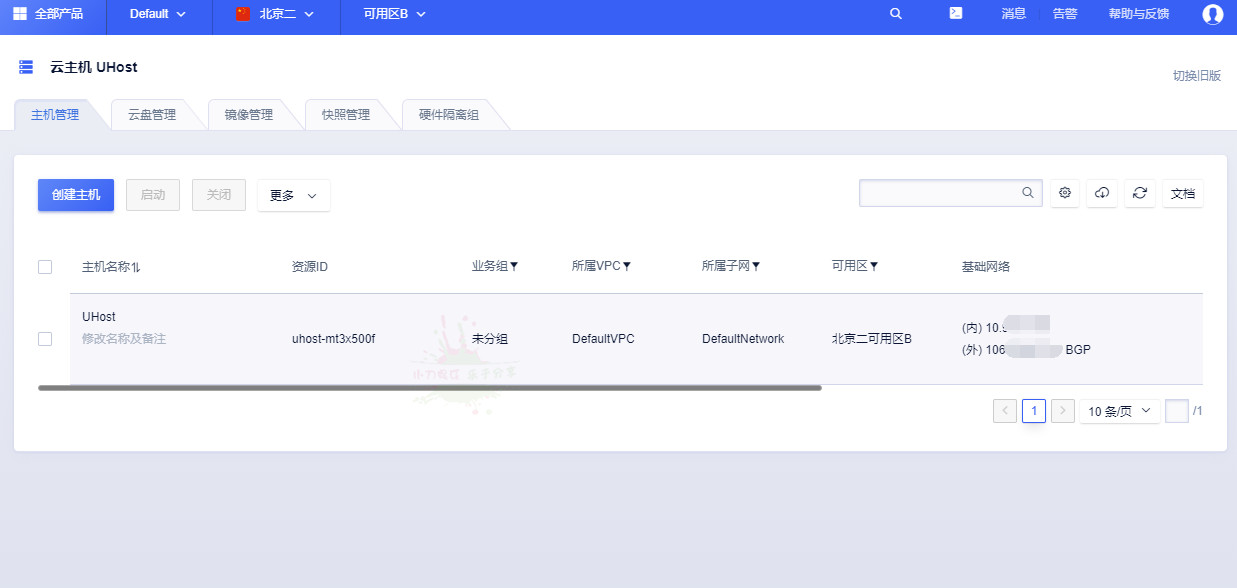Select the UHost row checkbox
The width and height of the screenshot is (1237, 588).
click(x=45, y=339)
